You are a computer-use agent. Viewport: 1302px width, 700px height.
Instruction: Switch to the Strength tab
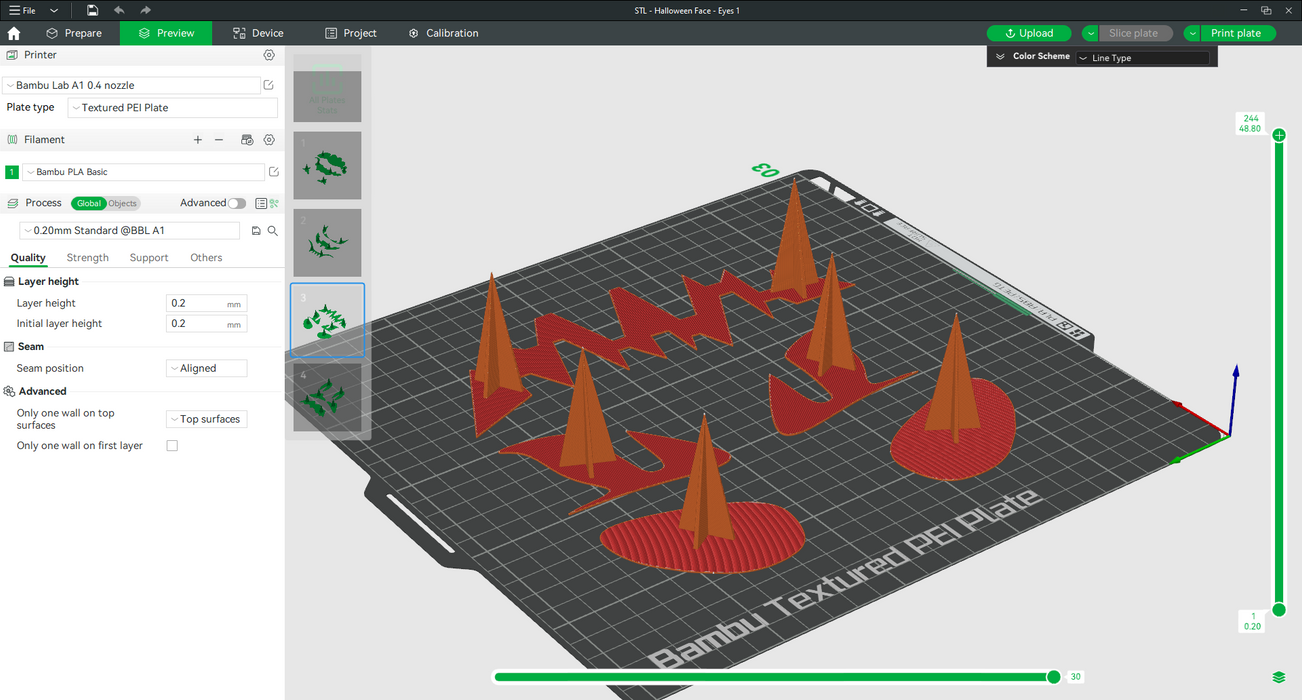coord(88,258)
